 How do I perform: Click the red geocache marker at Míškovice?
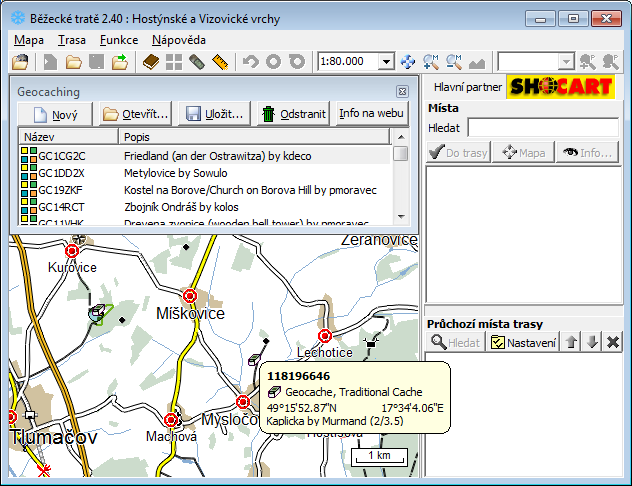point(189,295)
